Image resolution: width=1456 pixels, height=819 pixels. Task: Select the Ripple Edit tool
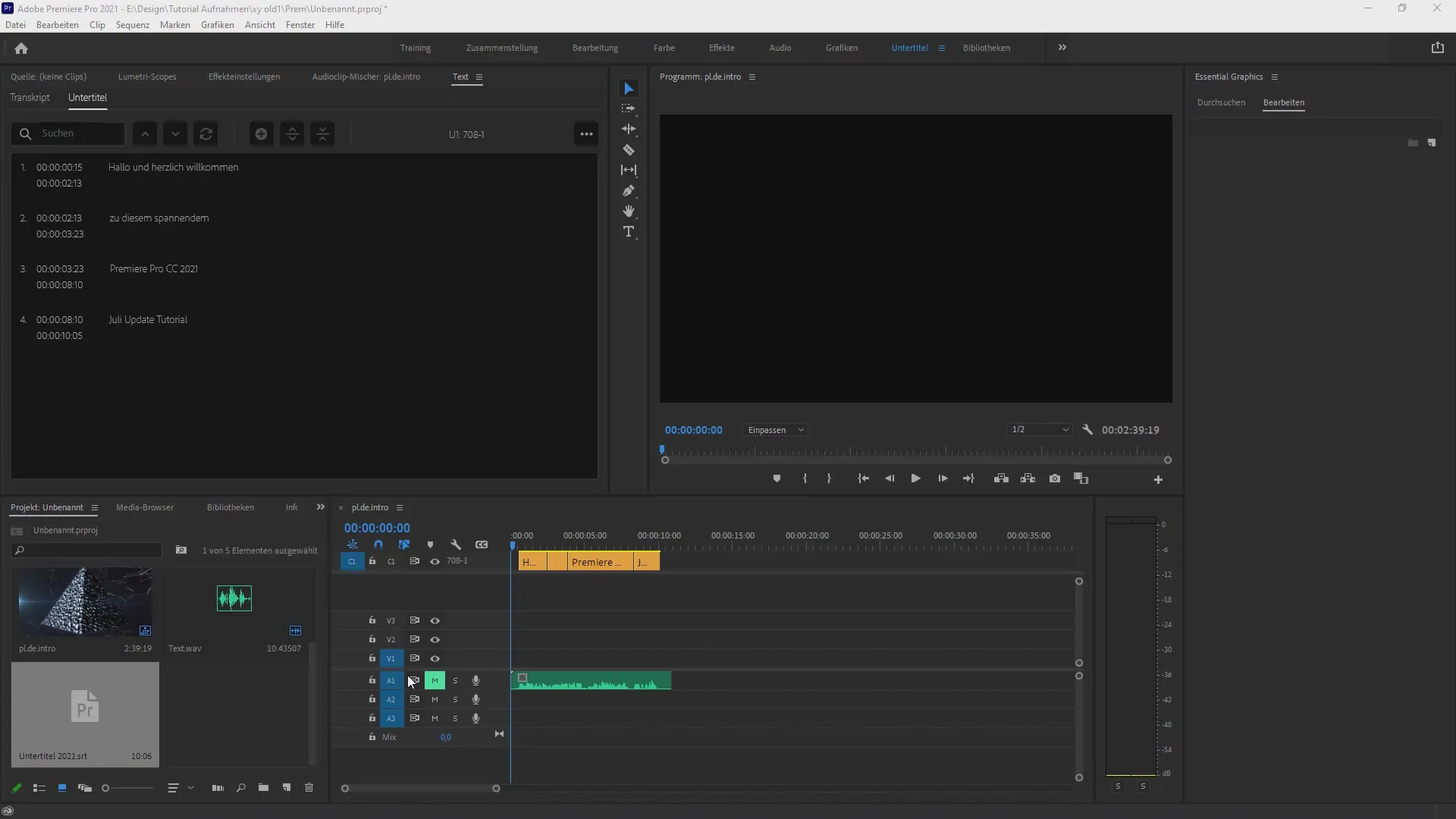pyautogui.click(x=628, y=129)
